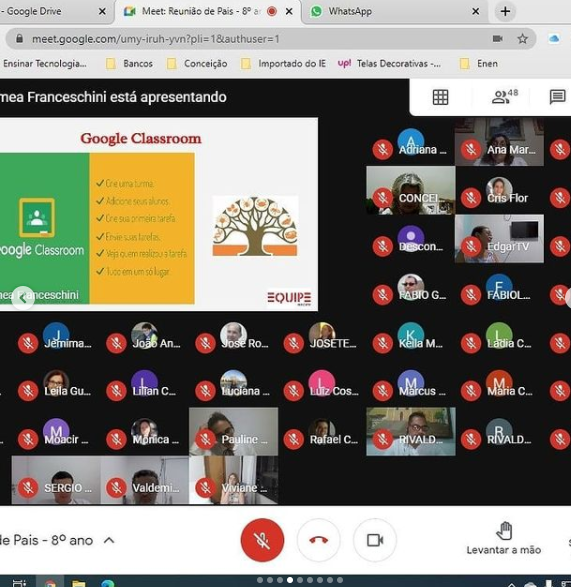Select Adriana's participant tile

point(411,142)
